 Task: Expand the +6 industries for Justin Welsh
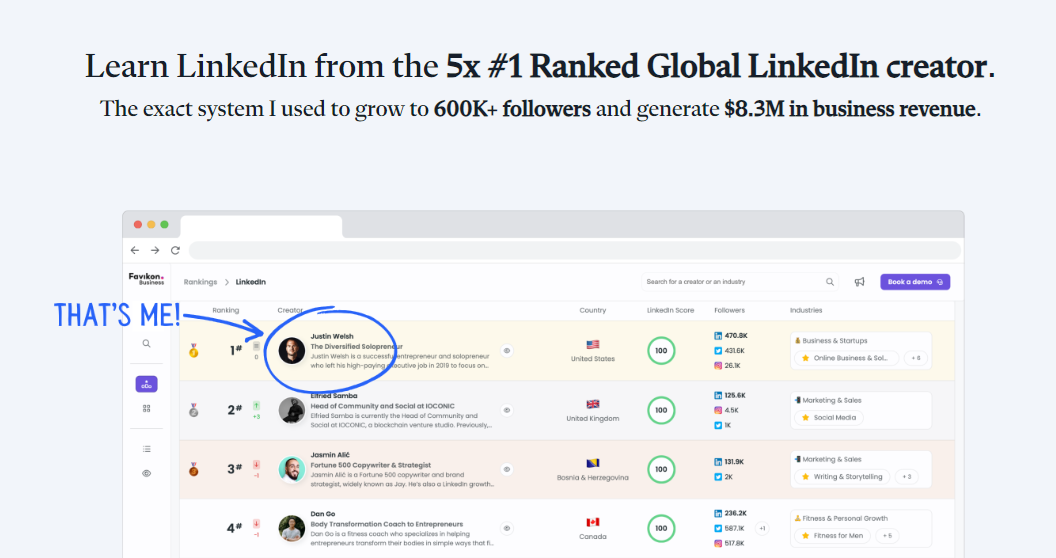[x=914, y=358]
